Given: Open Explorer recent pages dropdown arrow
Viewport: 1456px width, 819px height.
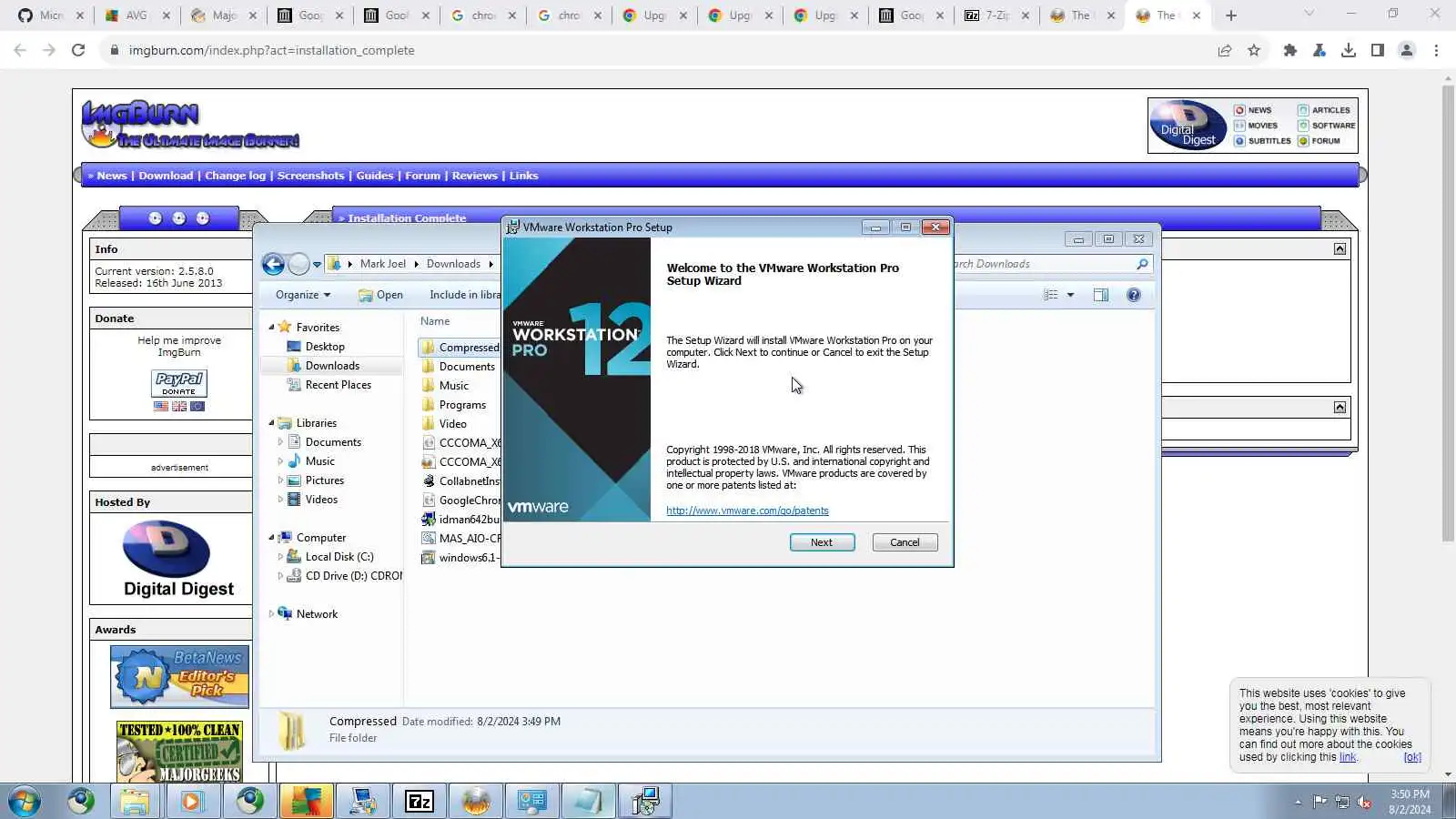Looking at the screenshot, I should [x=317, y=265].
